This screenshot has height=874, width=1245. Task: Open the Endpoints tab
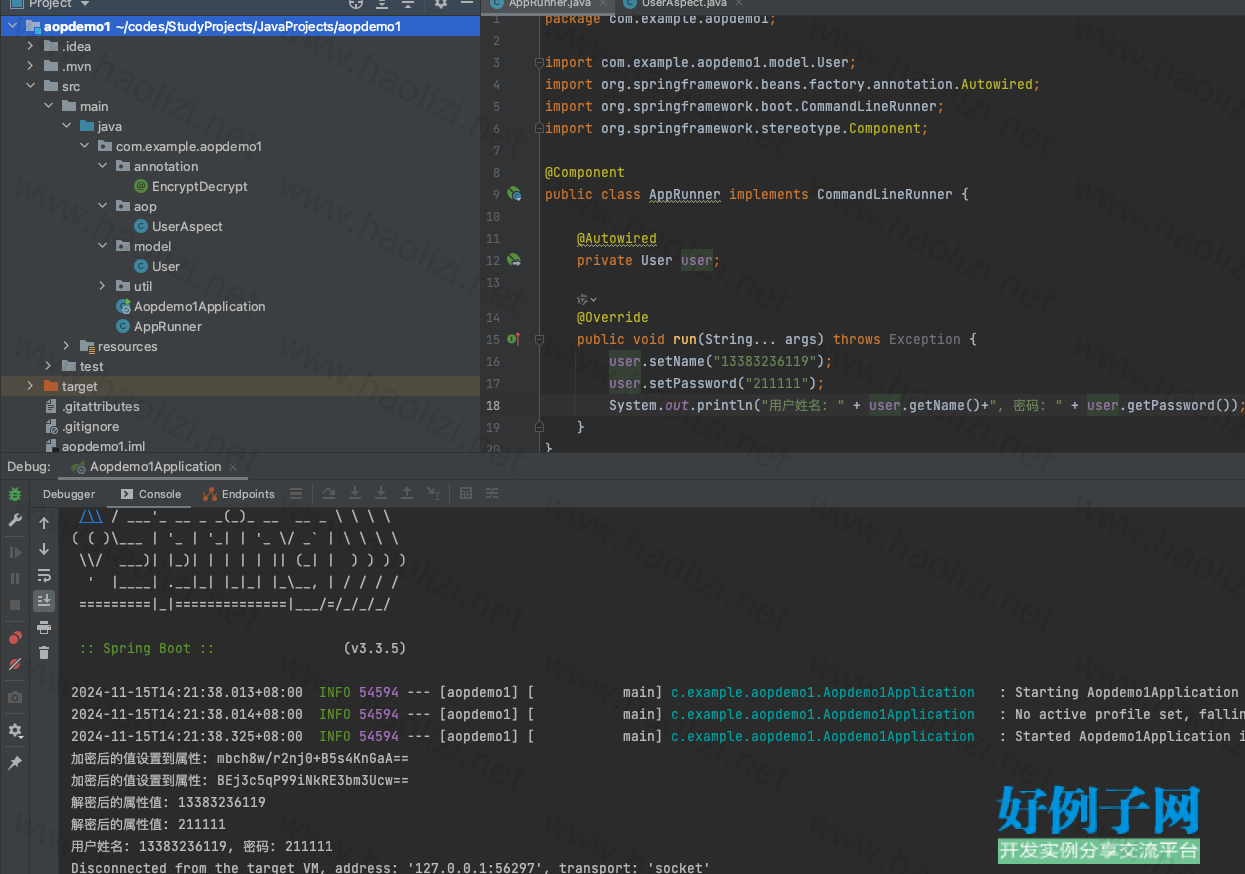[x=239, y=494]
